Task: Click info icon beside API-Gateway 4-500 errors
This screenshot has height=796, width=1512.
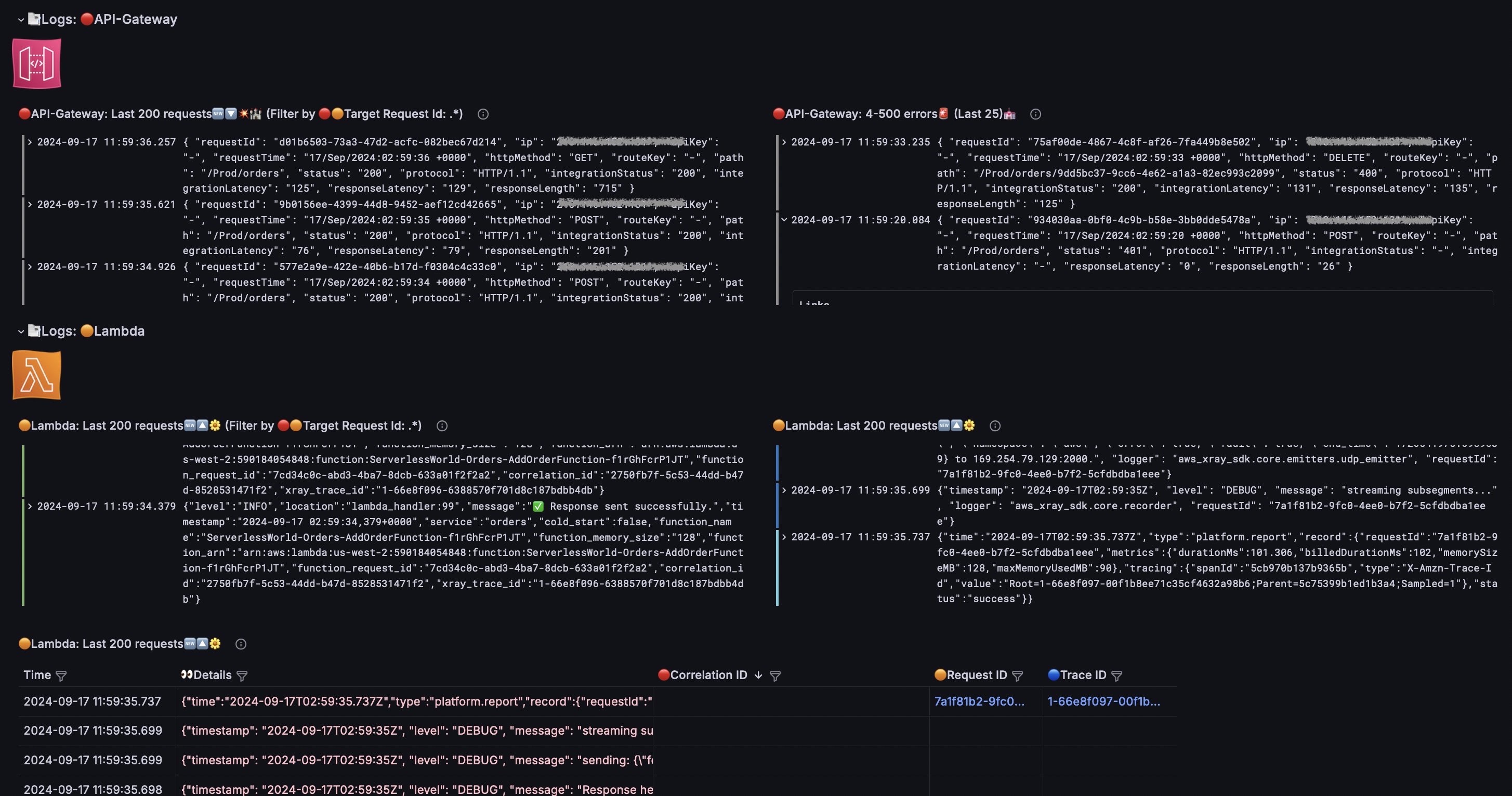Action: click(x=1035, y=114)
